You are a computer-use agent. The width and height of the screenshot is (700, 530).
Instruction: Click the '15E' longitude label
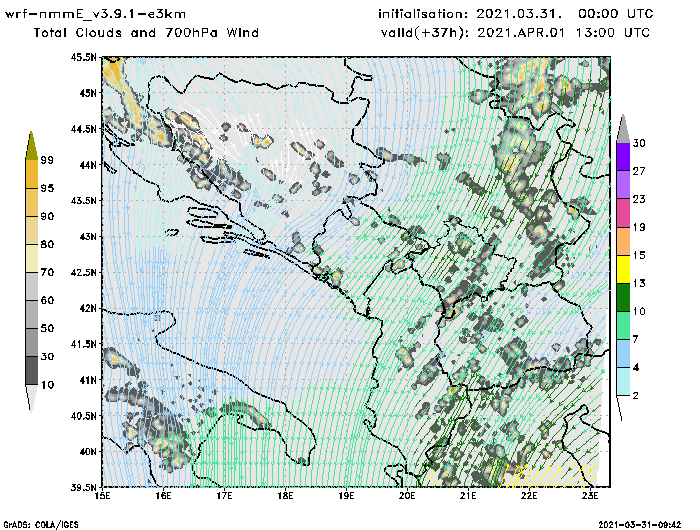[103, 496]
